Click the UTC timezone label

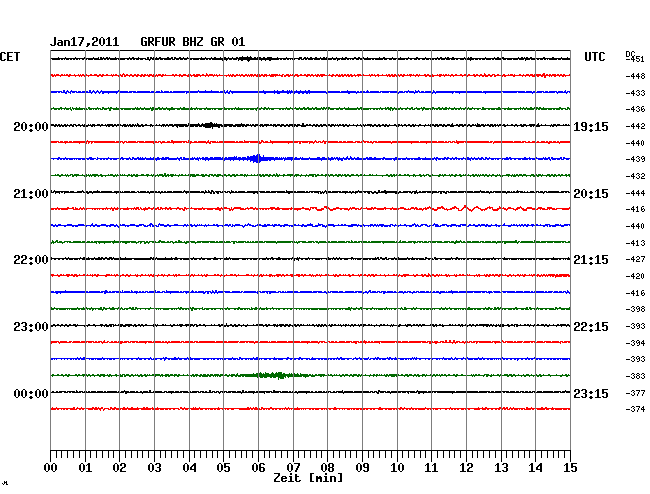click(x=594, y=57)
